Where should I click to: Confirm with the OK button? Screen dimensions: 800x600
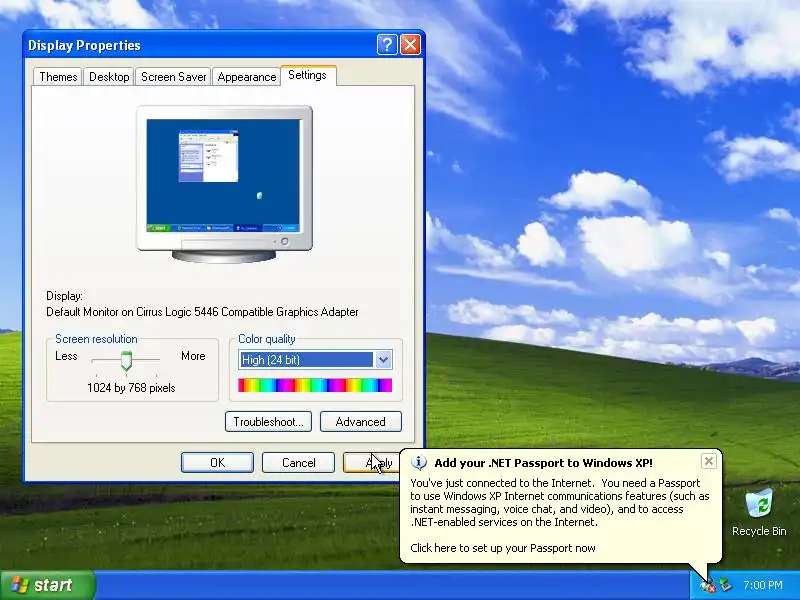coord(217,462)
